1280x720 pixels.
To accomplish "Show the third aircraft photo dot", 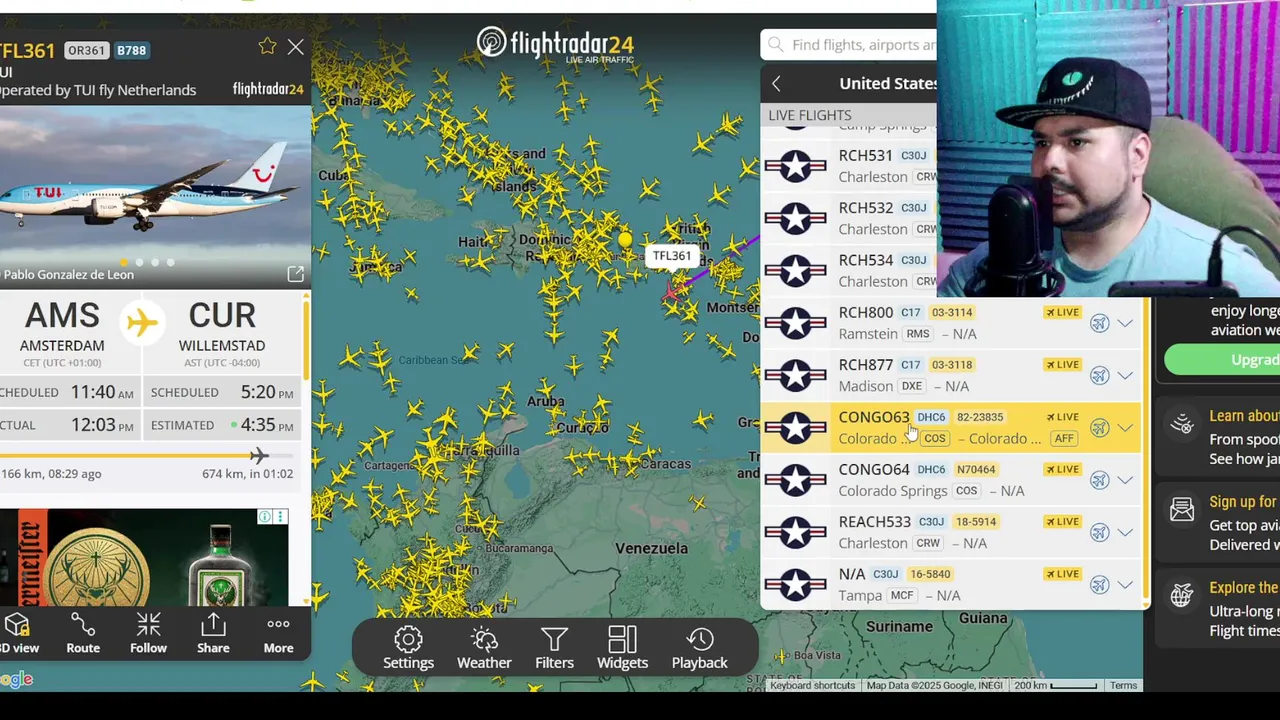I will point(155,262).
